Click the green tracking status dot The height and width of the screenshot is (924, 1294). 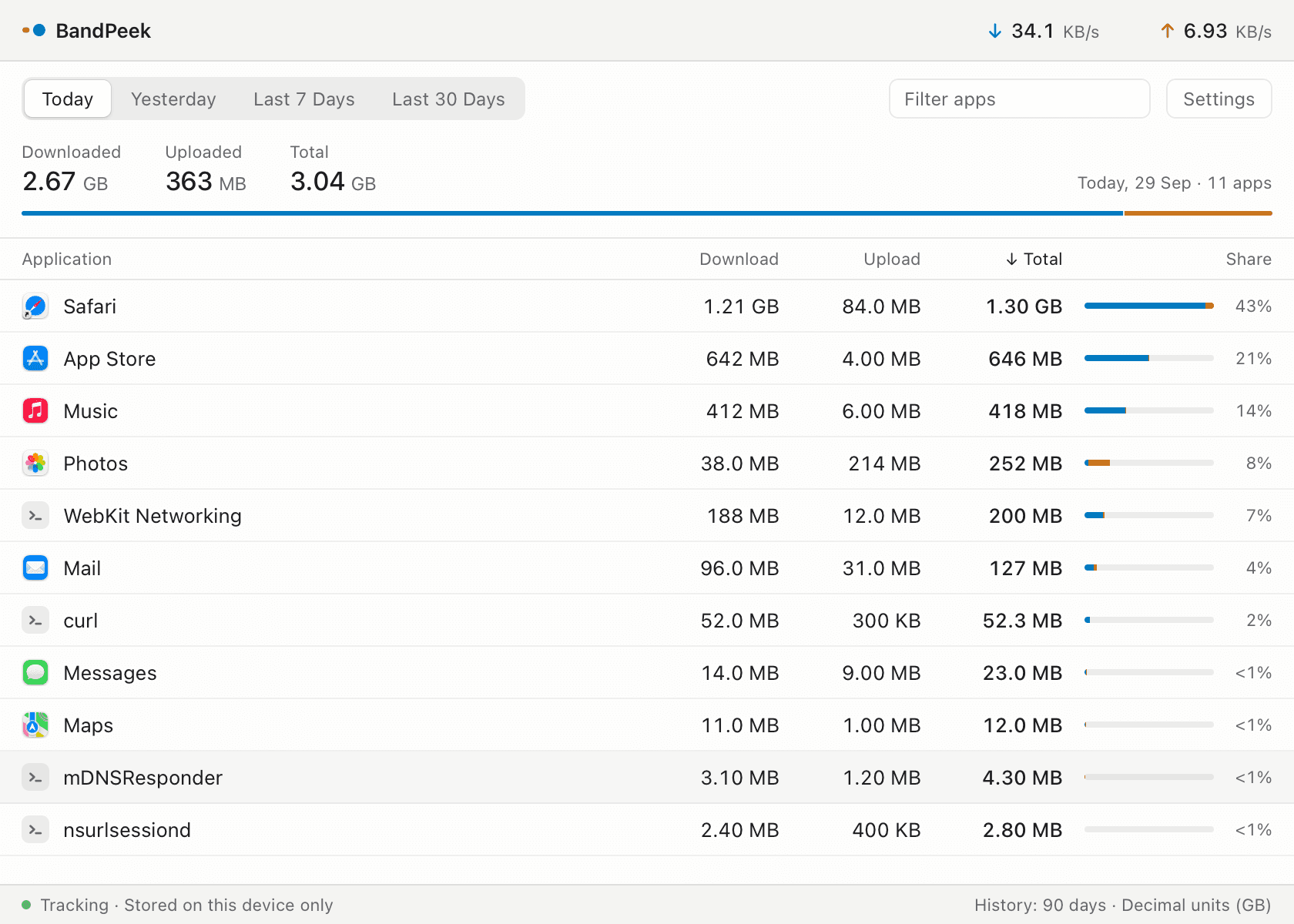26,905
